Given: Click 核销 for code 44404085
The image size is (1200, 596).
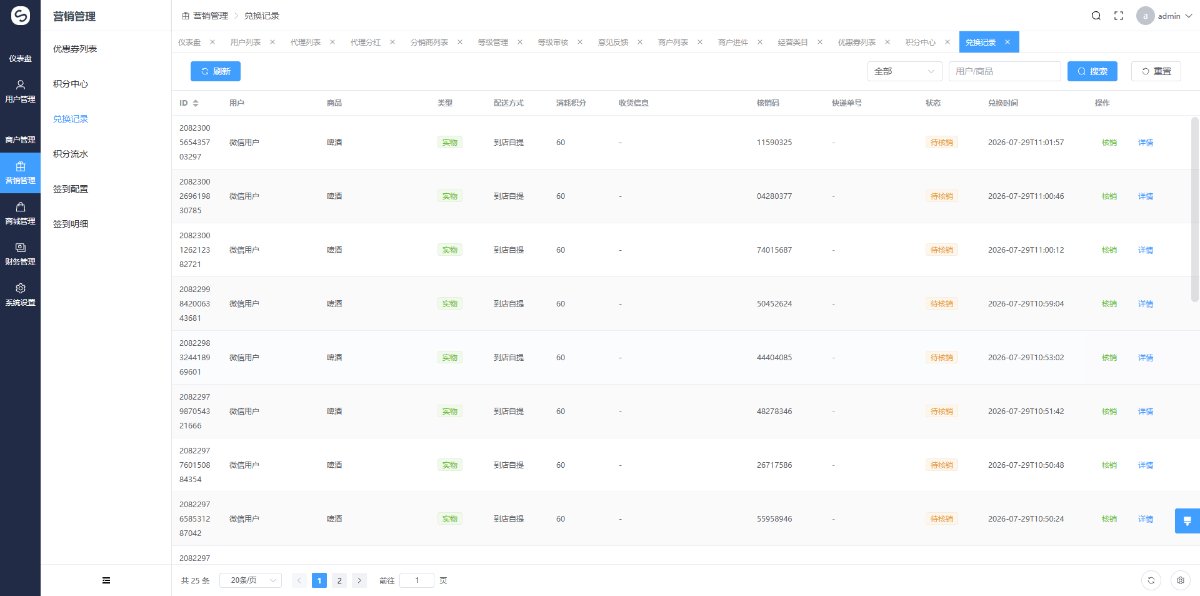Looking at the screenshot, I should [x=1109, y=358].
